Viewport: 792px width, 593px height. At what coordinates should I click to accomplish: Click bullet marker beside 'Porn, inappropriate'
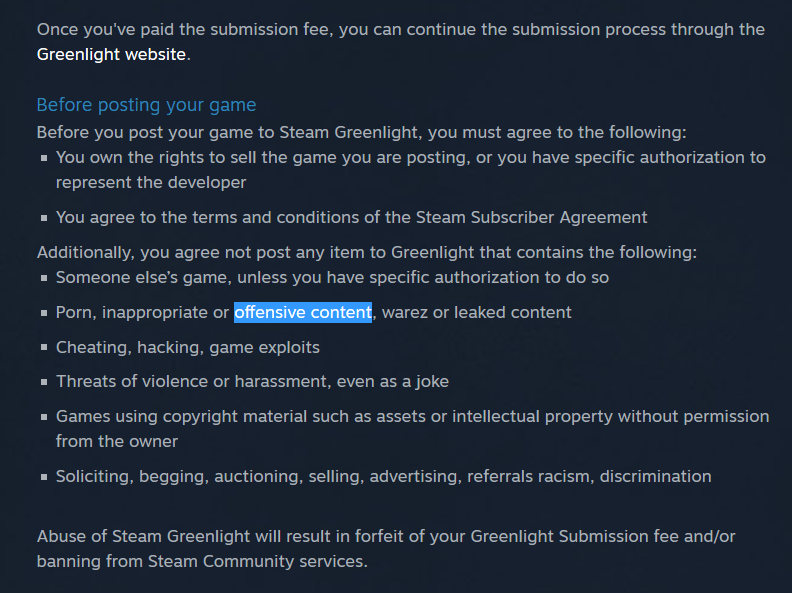pyautogui.click(x=44, y=313)
